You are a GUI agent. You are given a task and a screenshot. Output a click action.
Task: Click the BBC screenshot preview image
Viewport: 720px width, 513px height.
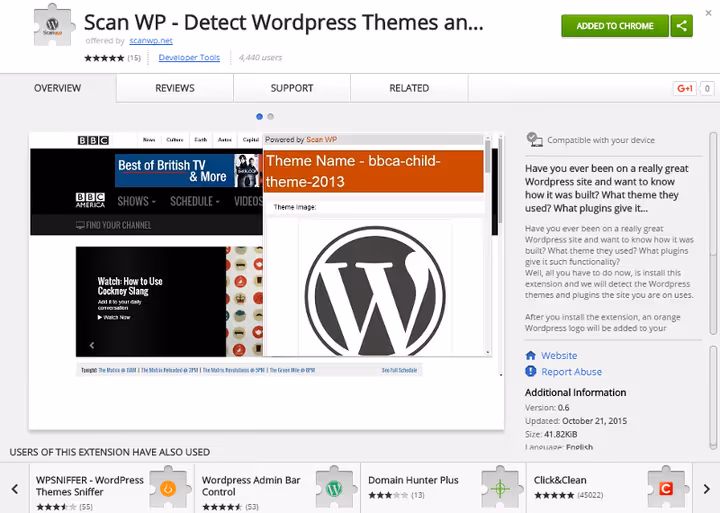pos(266,281)
